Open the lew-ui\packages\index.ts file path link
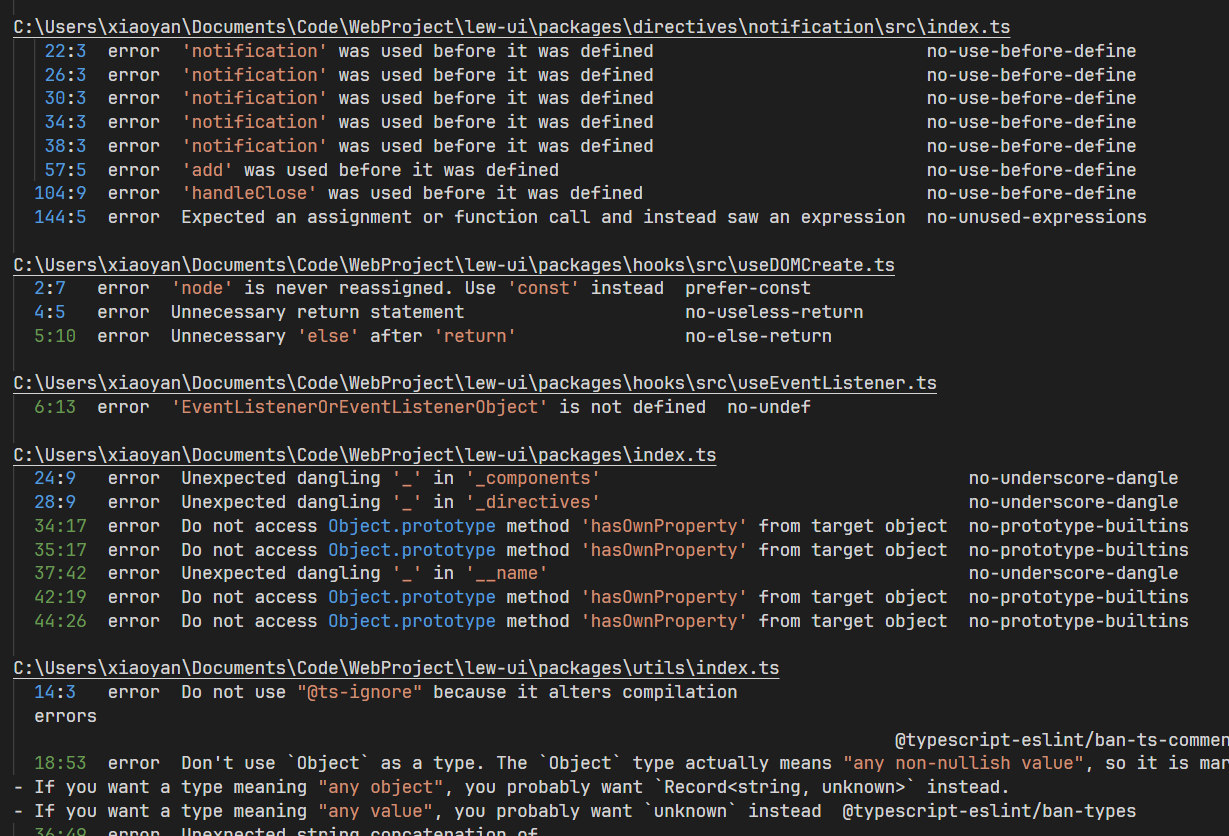 coord(365,455)
